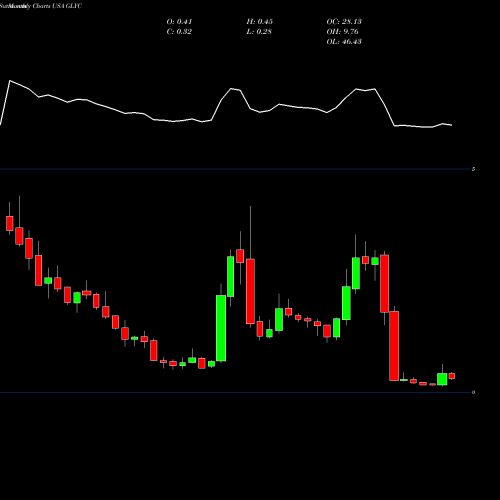Click the axis label 0 on the lower gridline
Screen dimensions: 500x500
click(473, 392)
